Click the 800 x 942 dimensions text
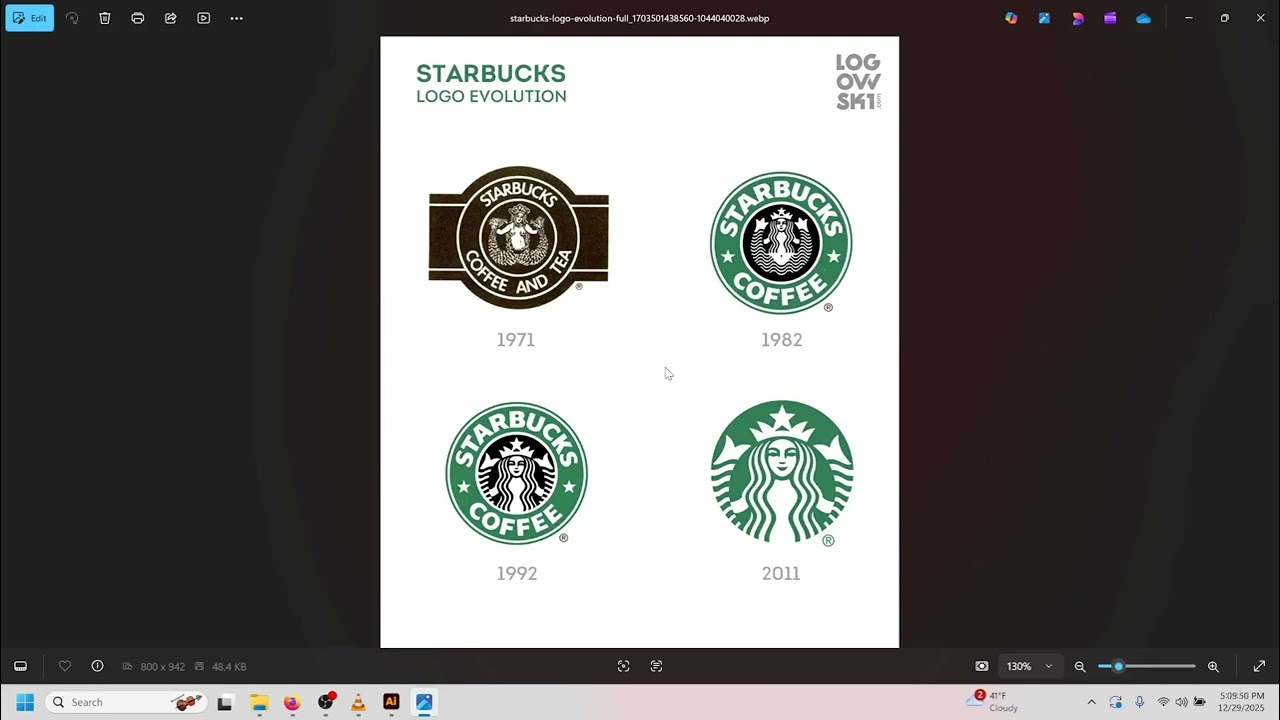Image resolution: width=1280 pixels, height=720 pixels. coord(163,667)
